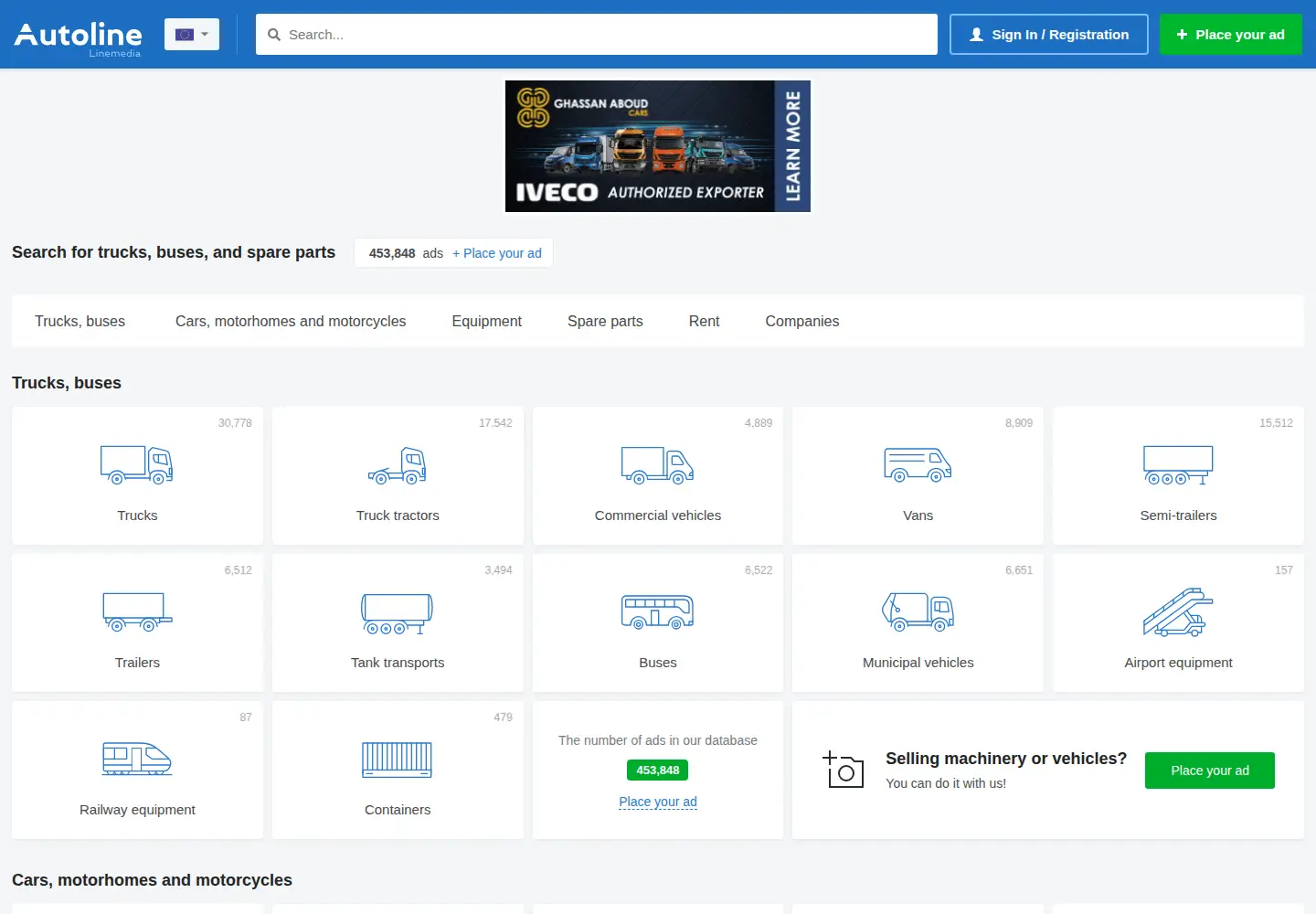This screenshot has height=914, width=1316.
Task: Click underlined Place your ad link under database count
Action: tap(658, 802)
